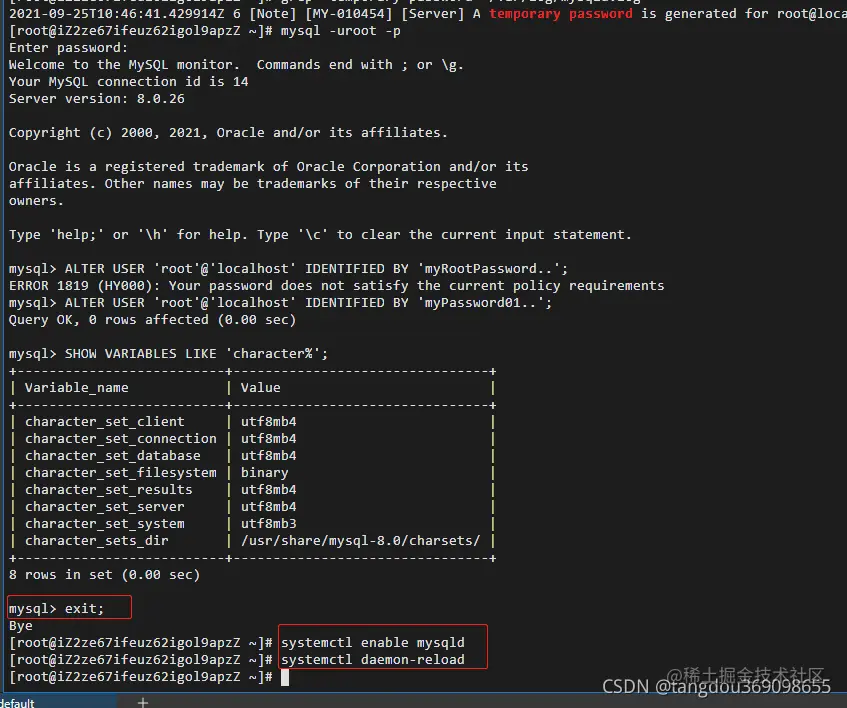Click the '/usr/share/mysql-8.0/charsets/' path value
Image resolution: width=847 pixels, height=708 pixels.
coord(360,541)
